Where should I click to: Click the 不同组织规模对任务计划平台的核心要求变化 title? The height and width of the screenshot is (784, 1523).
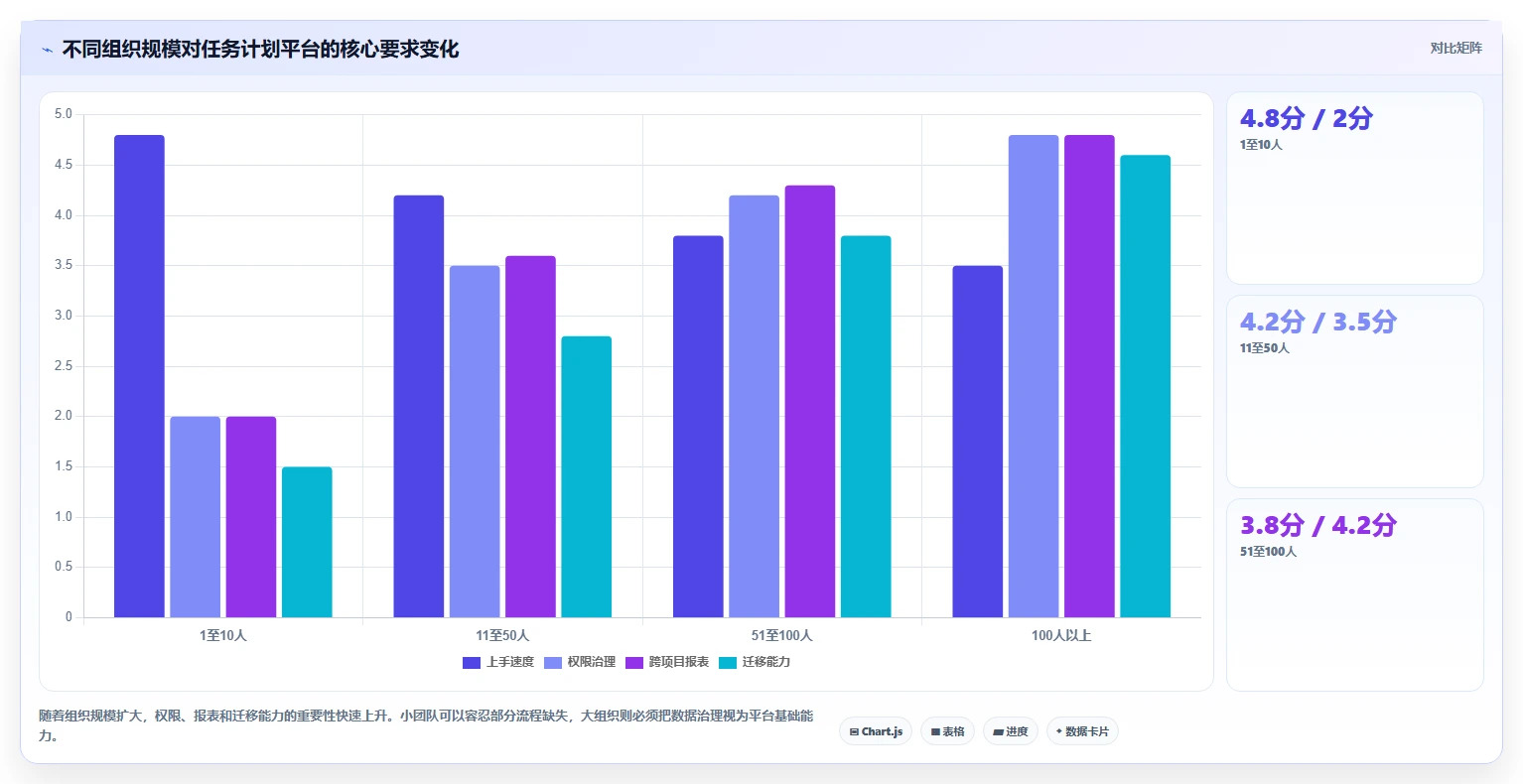tap(260, 49)
